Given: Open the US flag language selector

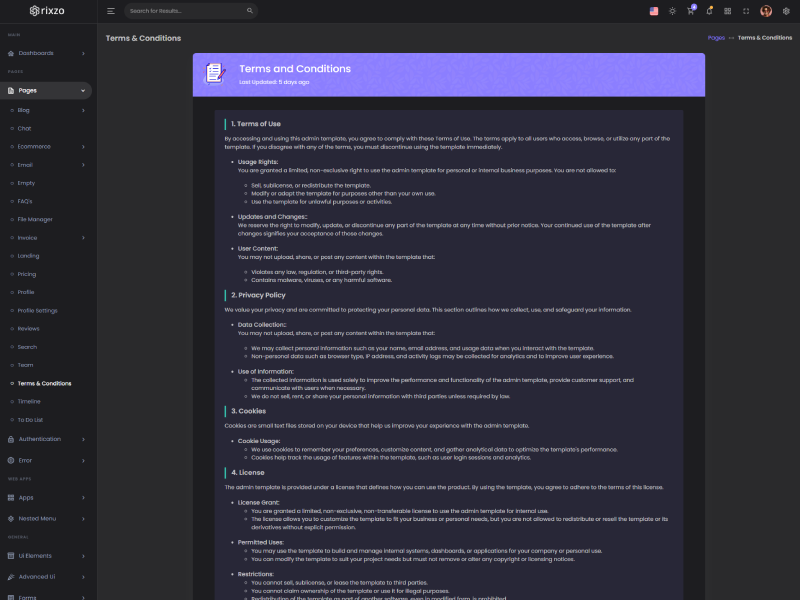Looking at the screenshot, I should click(x=653, y=11).
